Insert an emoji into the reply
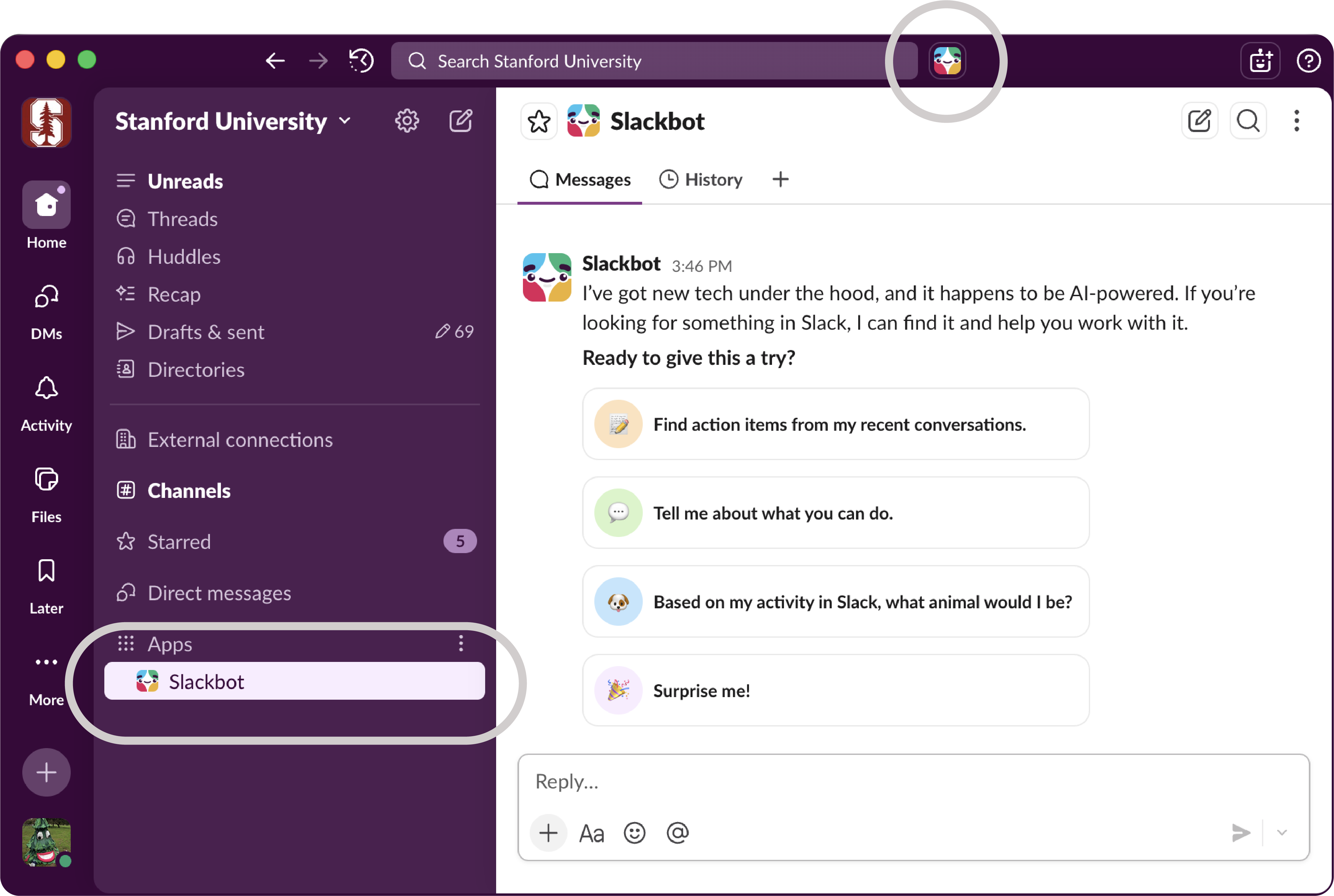1334x896 pixels. pos(634,833)
